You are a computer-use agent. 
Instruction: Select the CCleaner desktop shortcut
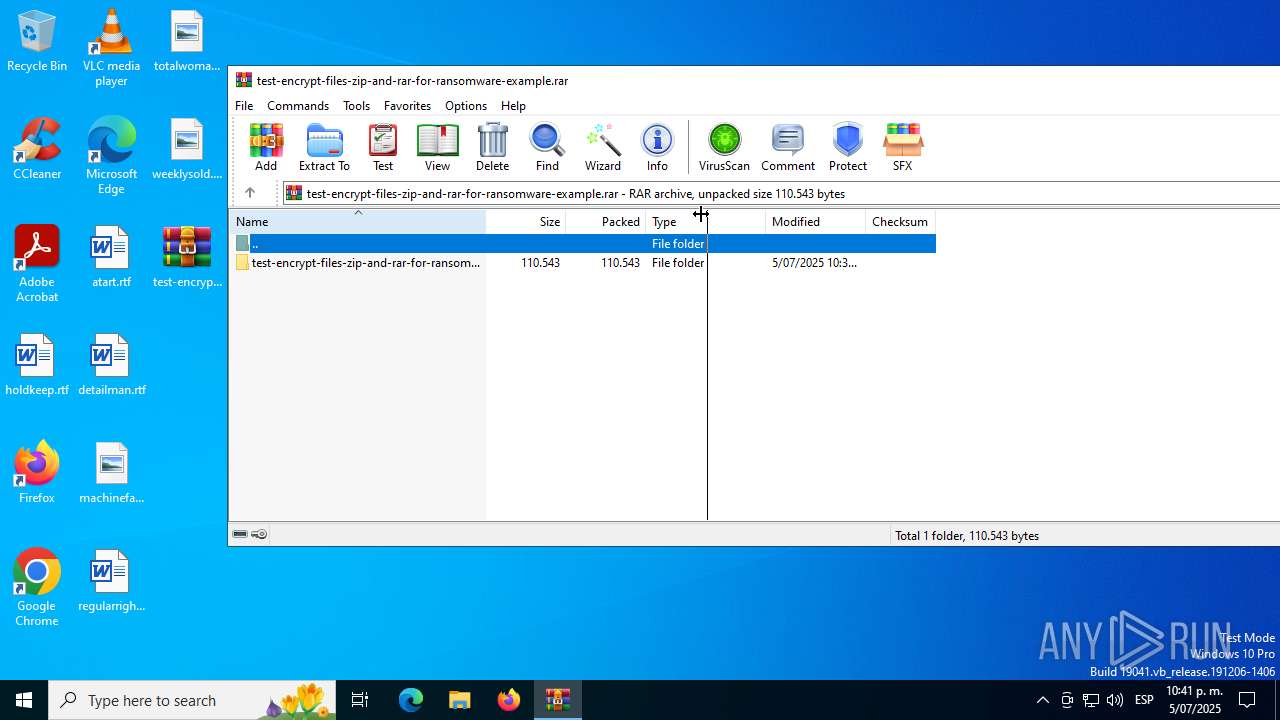click(37, 150)
